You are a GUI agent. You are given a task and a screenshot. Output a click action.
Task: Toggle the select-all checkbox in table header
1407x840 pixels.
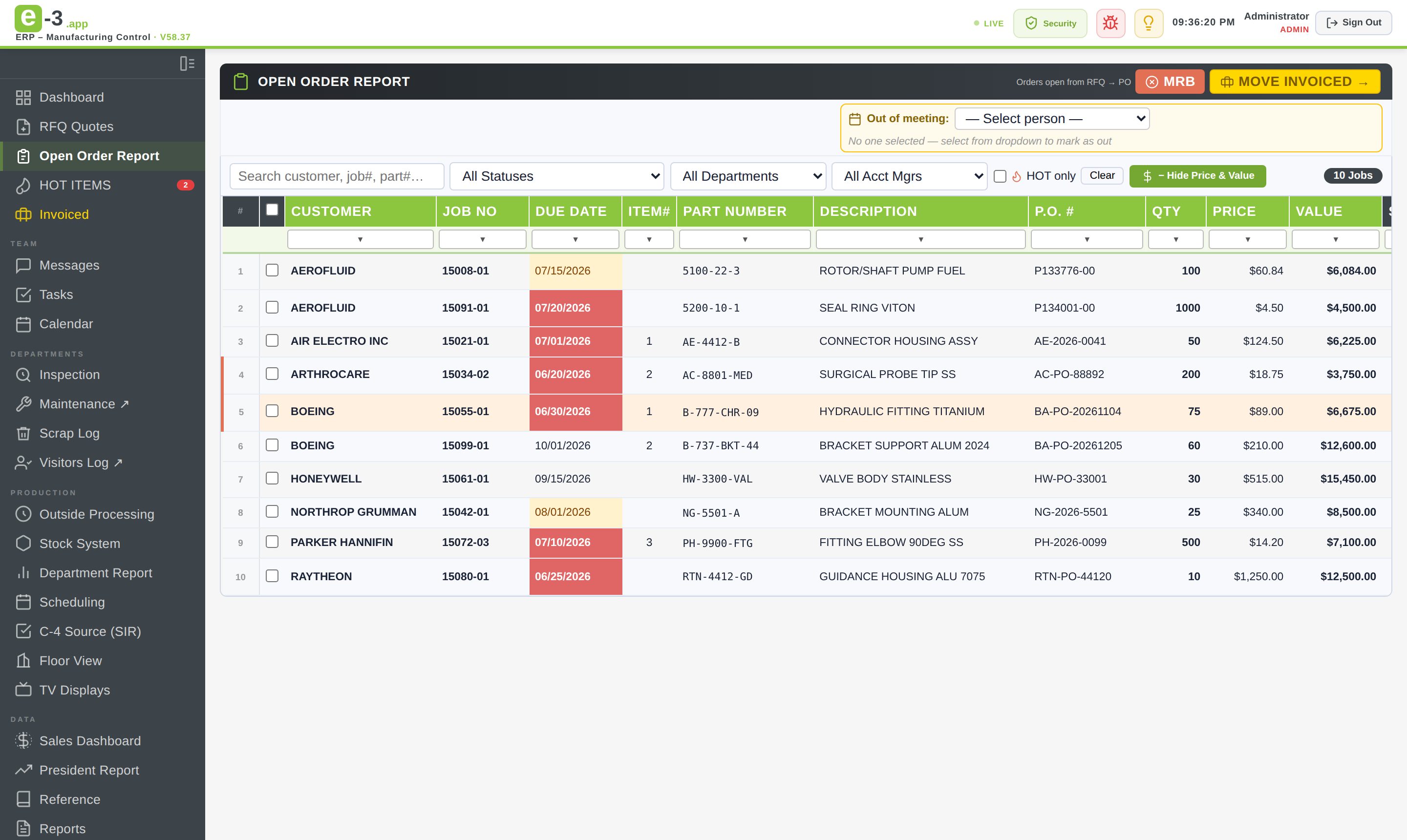272,210
